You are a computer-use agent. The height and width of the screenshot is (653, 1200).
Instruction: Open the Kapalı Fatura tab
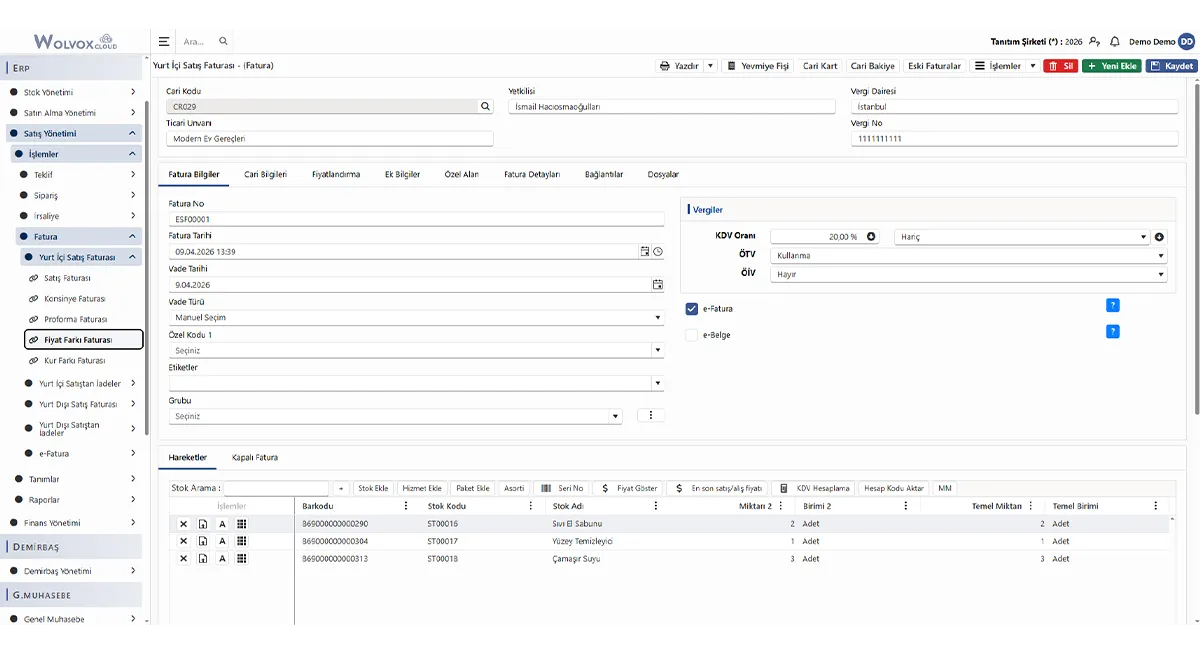(255, 457)
